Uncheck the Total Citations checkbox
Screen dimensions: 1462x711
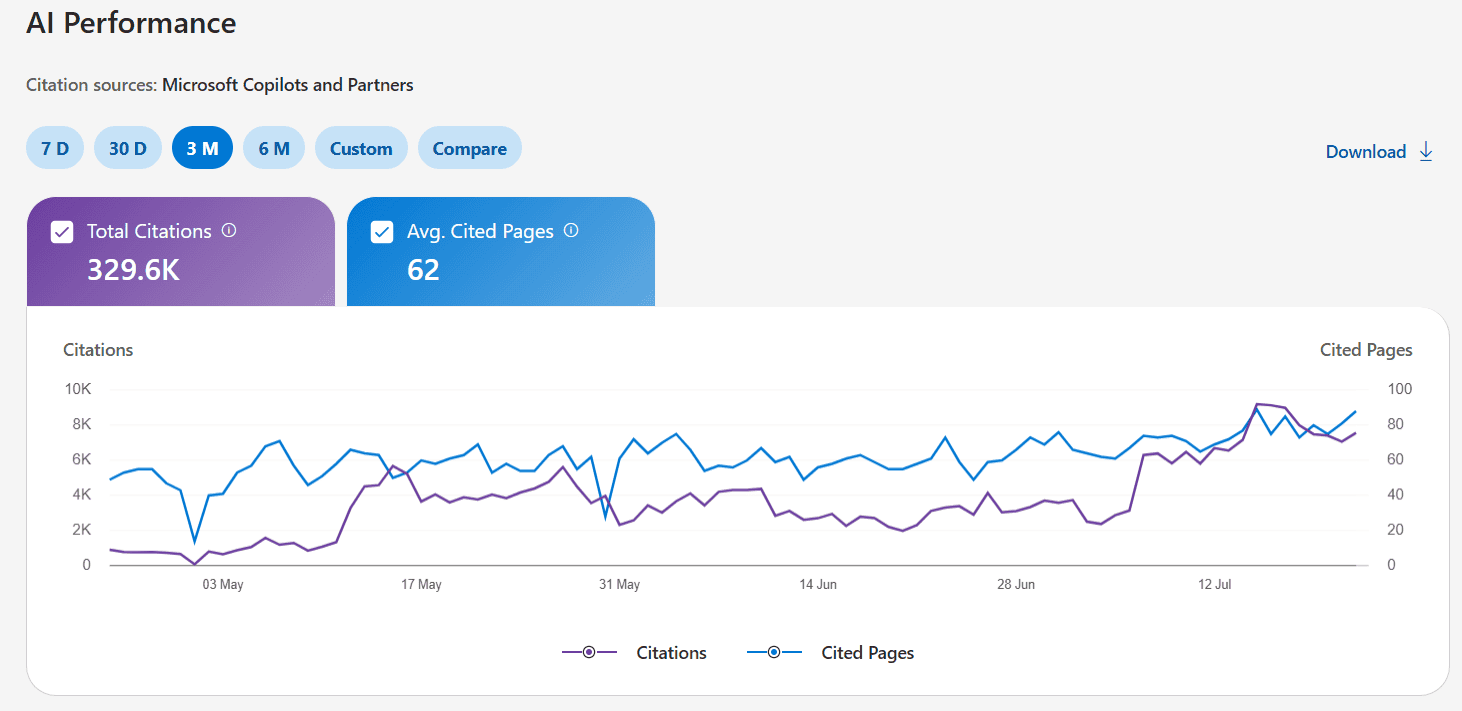(x=62, y=232)
